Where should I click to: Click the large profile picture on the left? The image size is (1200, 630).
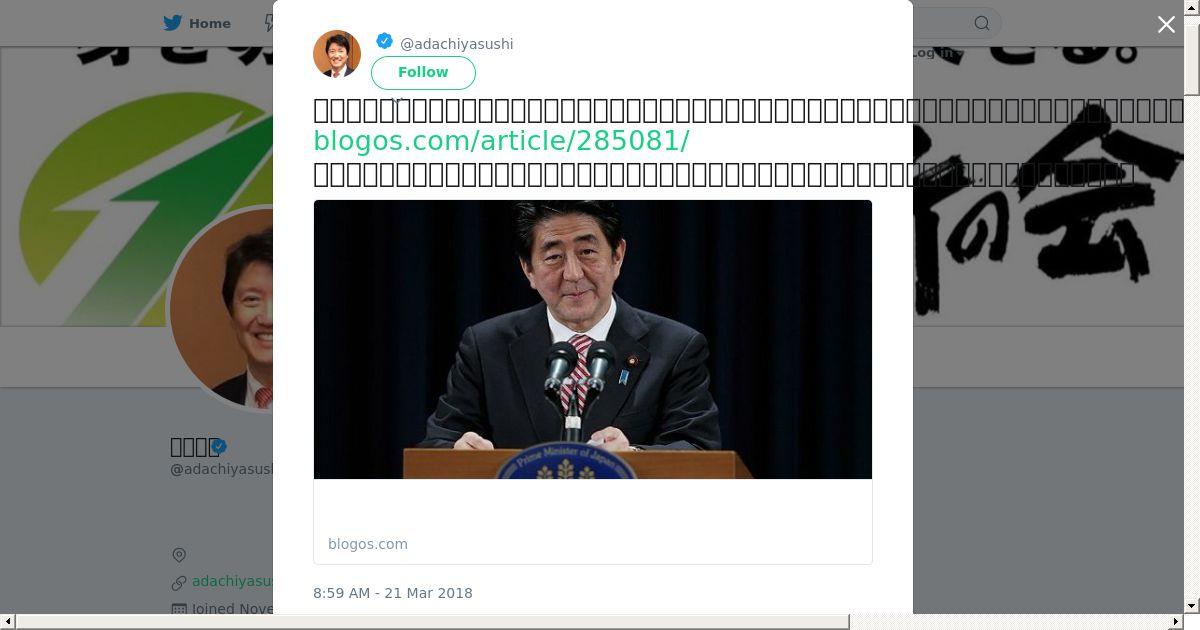pyautogui.click(x=222, y=309)
